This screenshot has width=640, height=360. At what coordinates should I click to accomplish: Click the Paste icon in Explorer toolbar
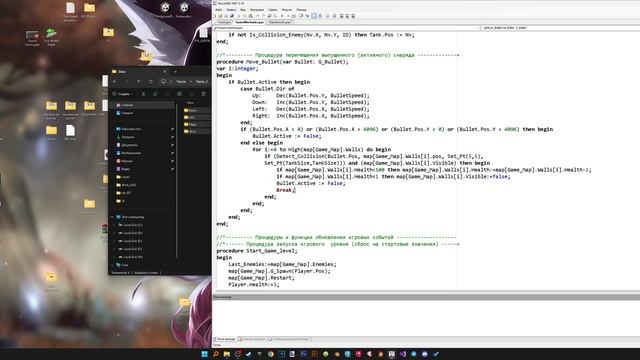[x=167, y=94]
